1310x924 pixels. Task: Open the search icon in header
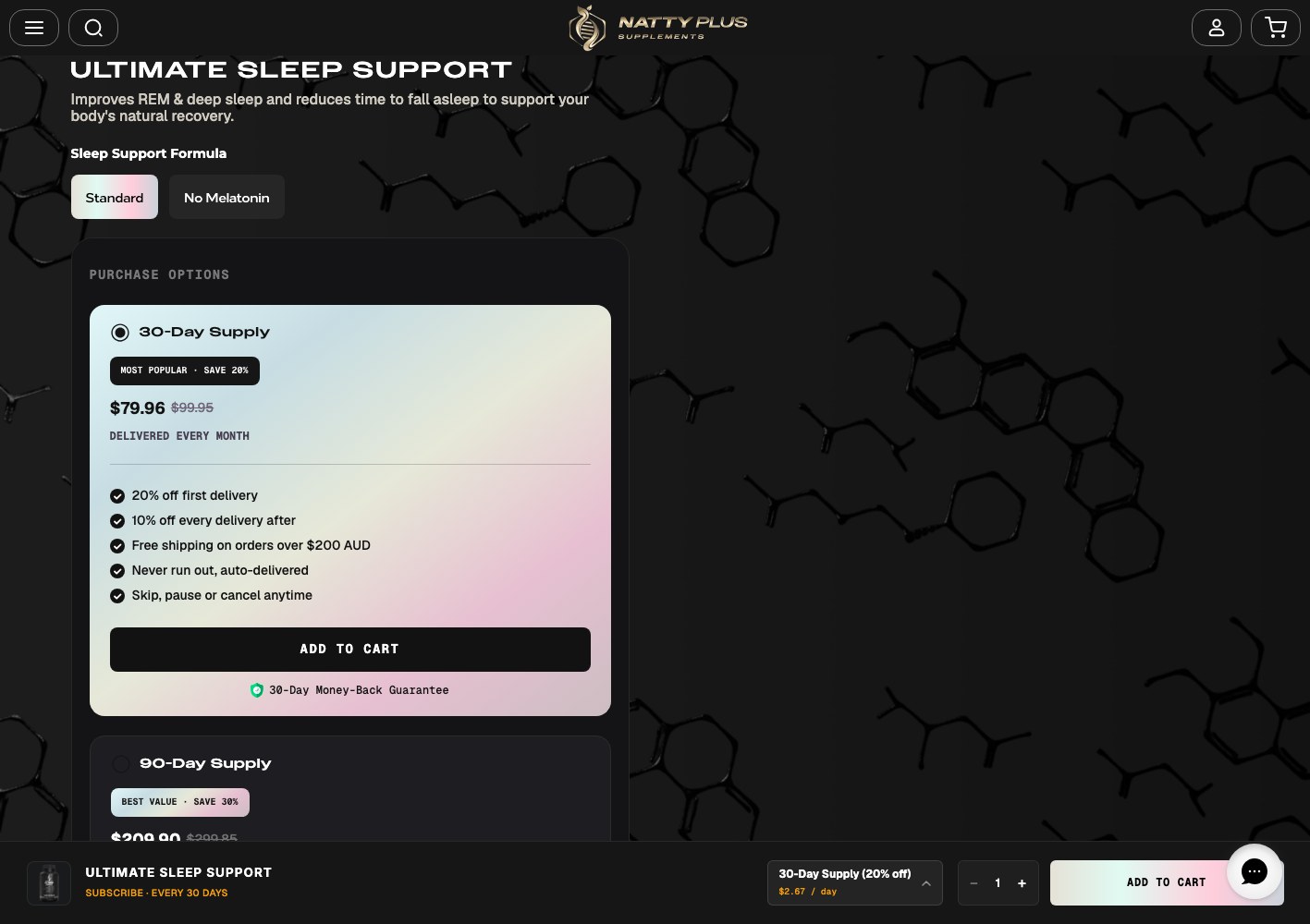93,28
